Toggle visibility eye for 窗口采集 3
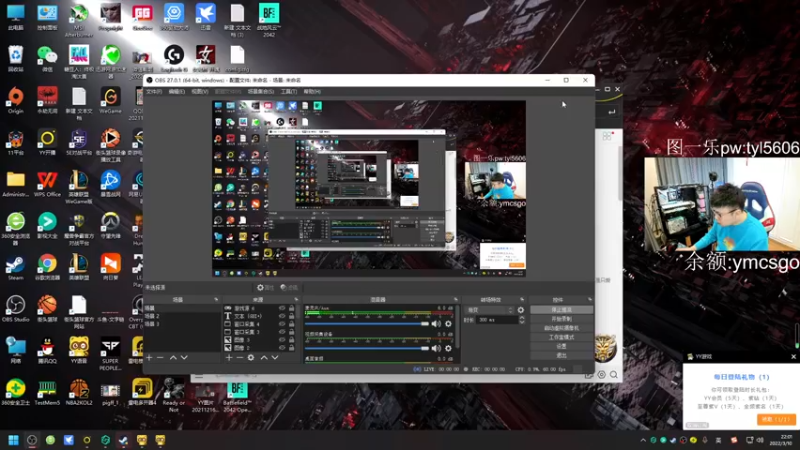The height and width of the screenshot is (450, 800). pyautogui.click(x=282, y=332)
